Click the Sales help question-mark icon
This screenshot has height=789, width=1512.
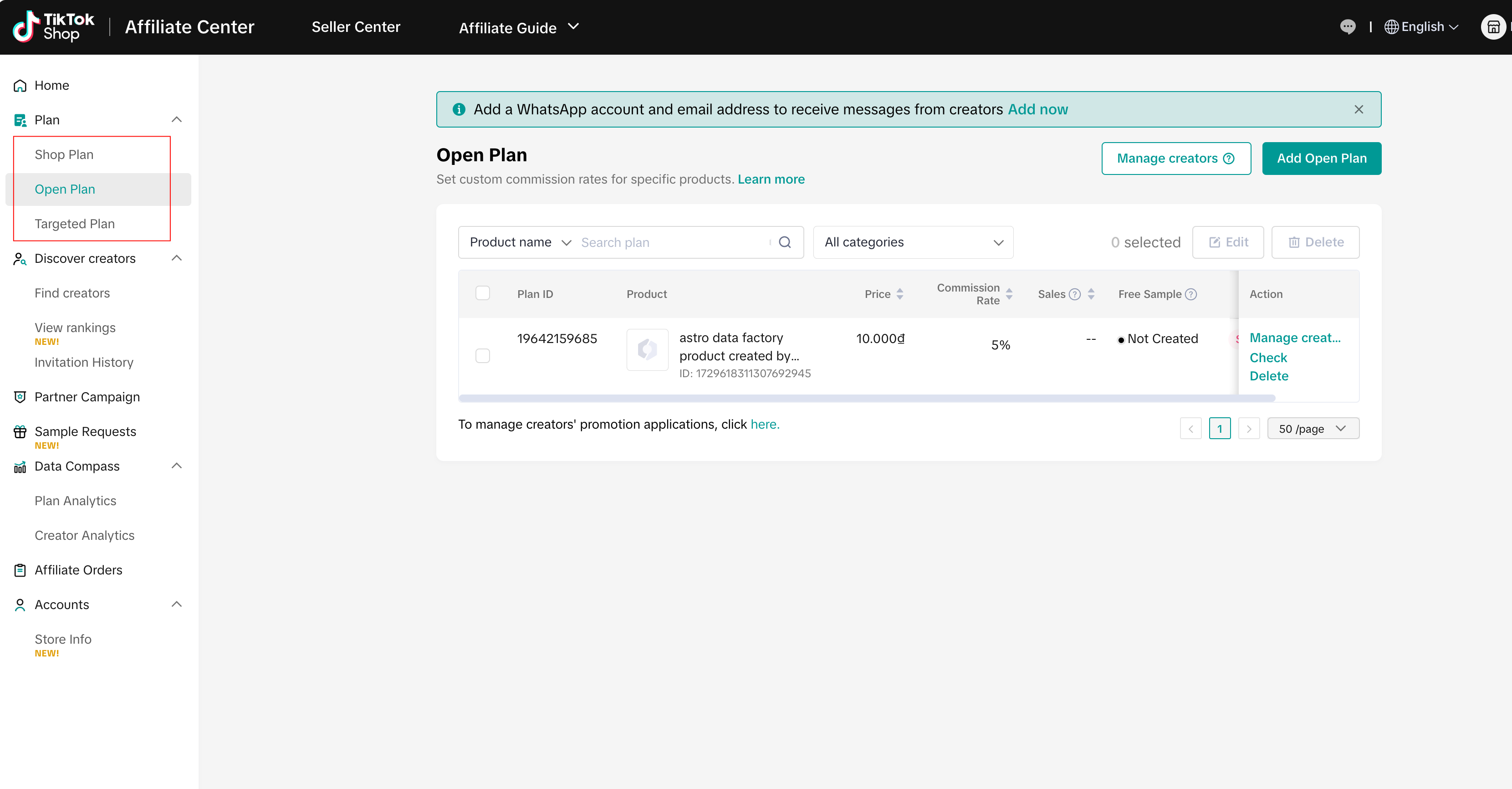1075,294
